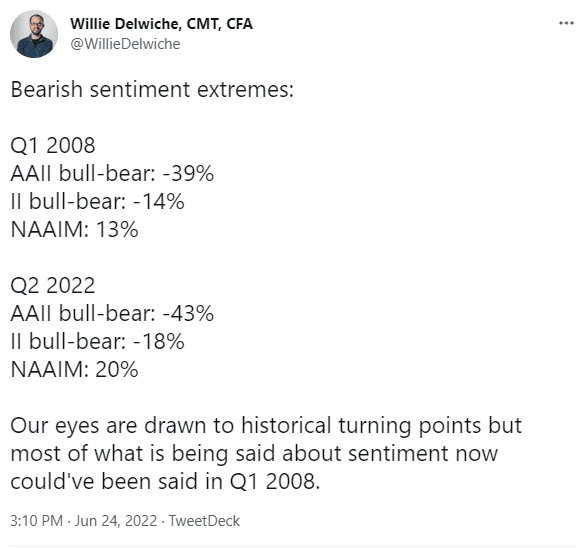
Task: Click the 'AAII bull-bear: -43%' line
Action: [112, 313]
